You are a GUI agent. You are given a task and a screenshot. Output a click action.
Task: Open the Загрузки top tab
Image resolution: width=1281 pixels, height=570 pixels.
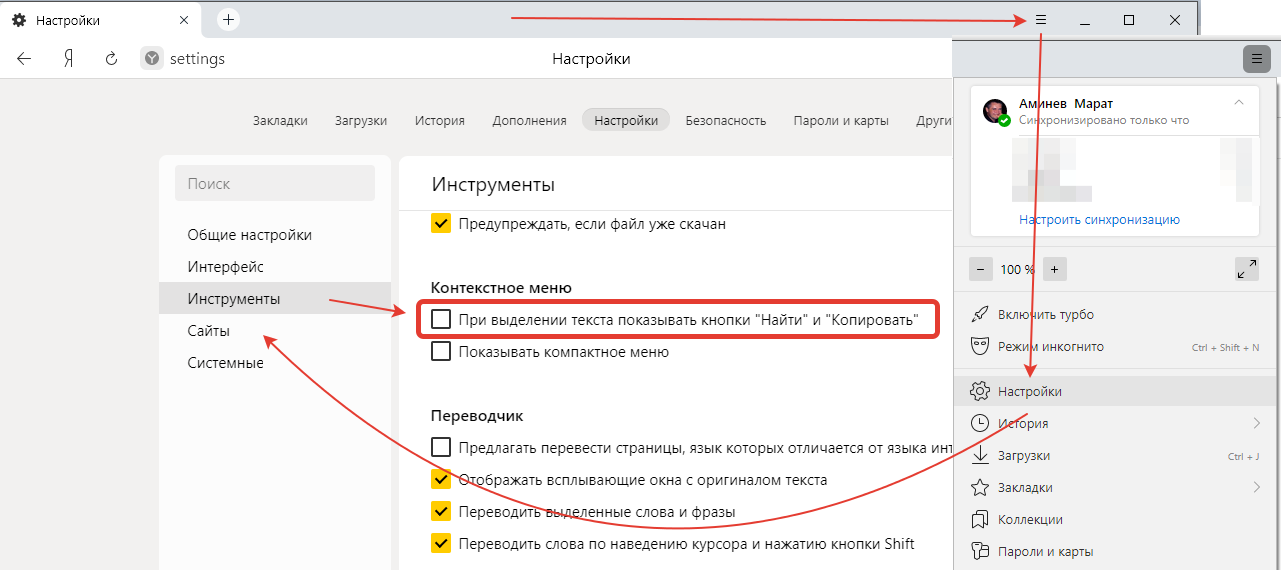361,120
